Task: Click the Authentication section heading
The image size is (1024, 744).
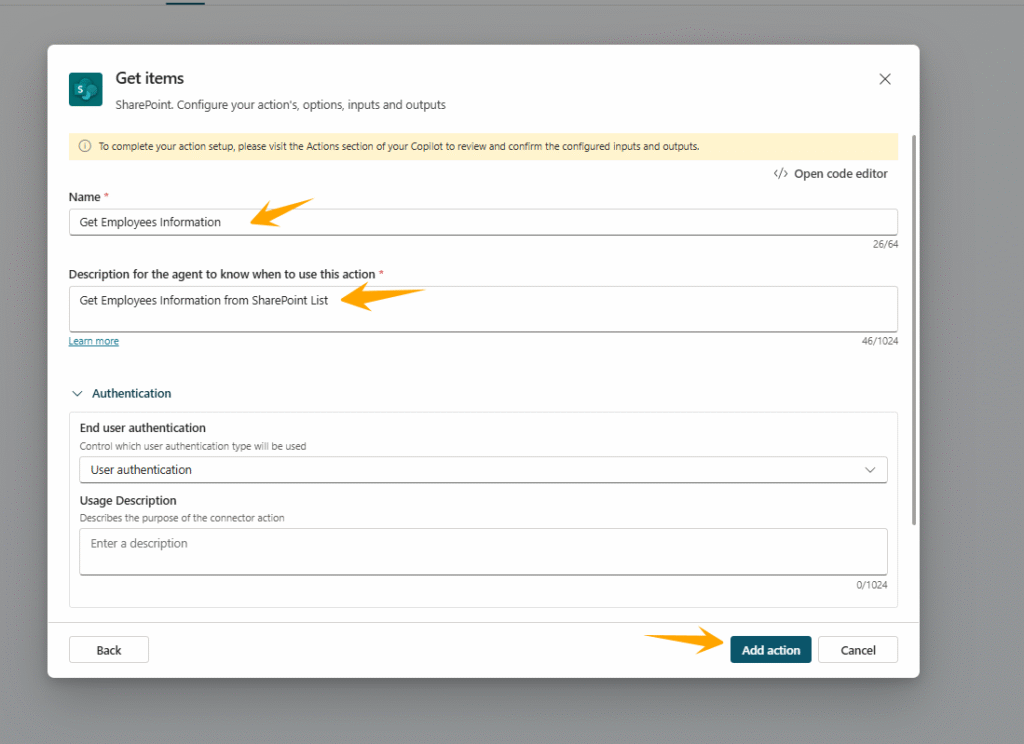Action: 131,394
